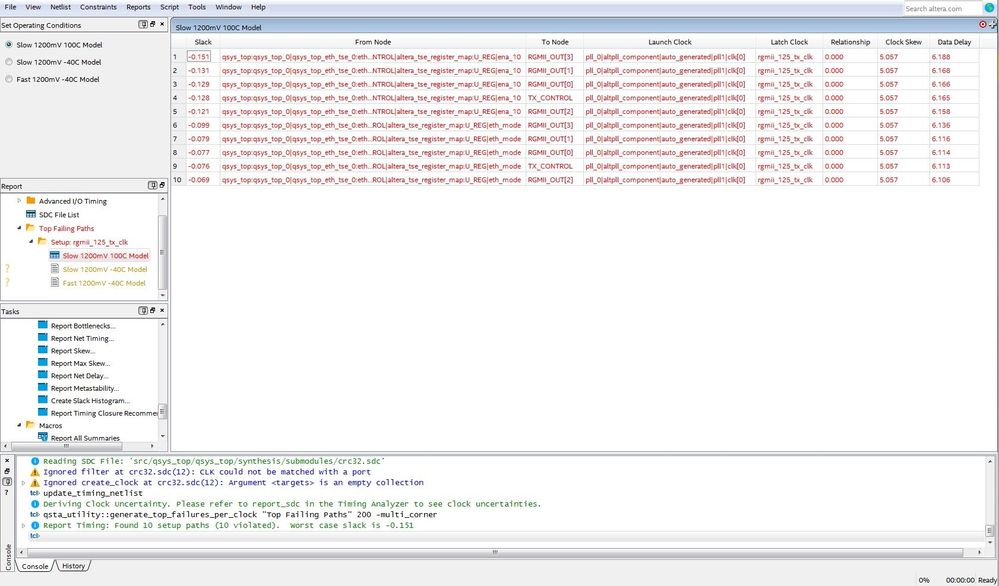The image size is (999, 586).
Task: Pin the Set Operating Conditions panel
Action: tap(143, 24)
